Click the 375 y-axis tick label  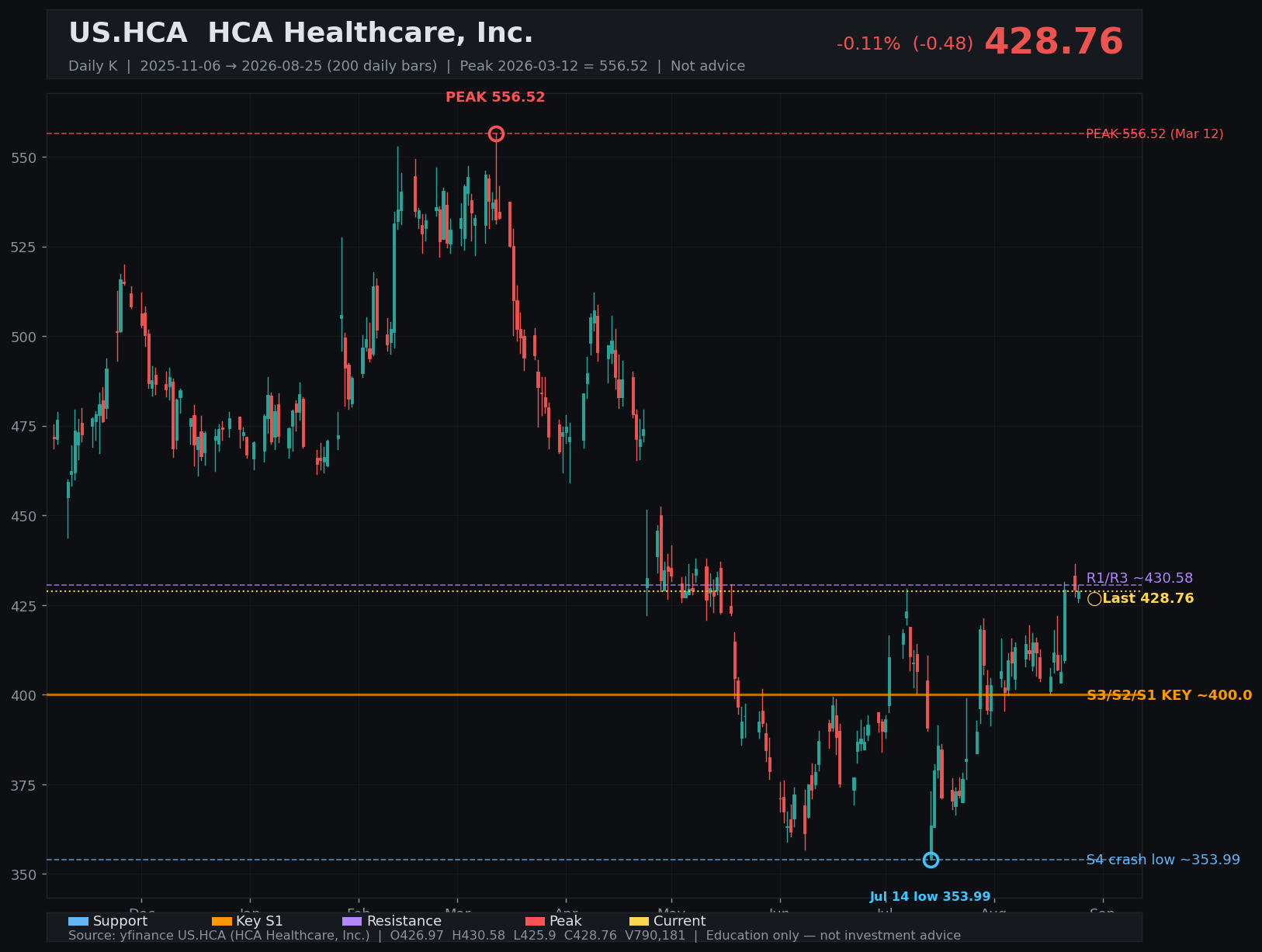coord(24,785)
